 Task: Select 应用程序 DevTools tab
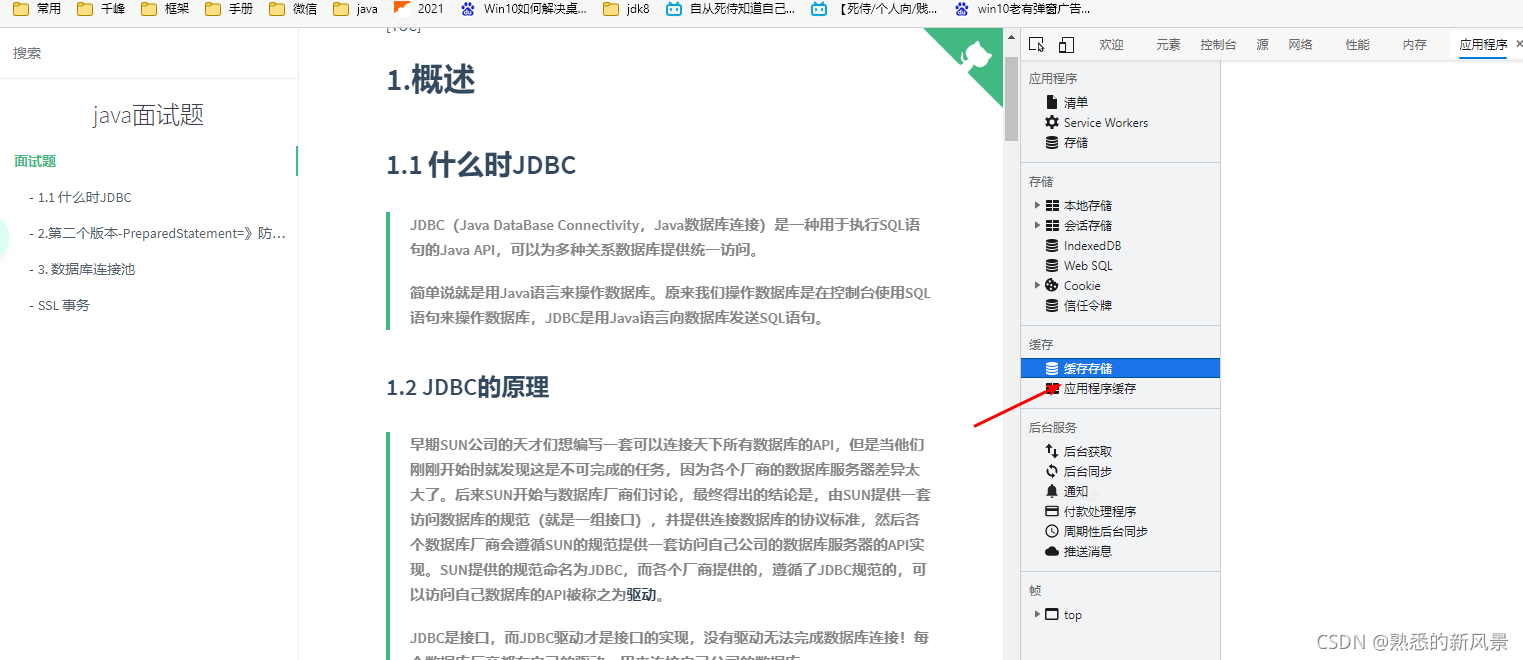pos(1483,44)
